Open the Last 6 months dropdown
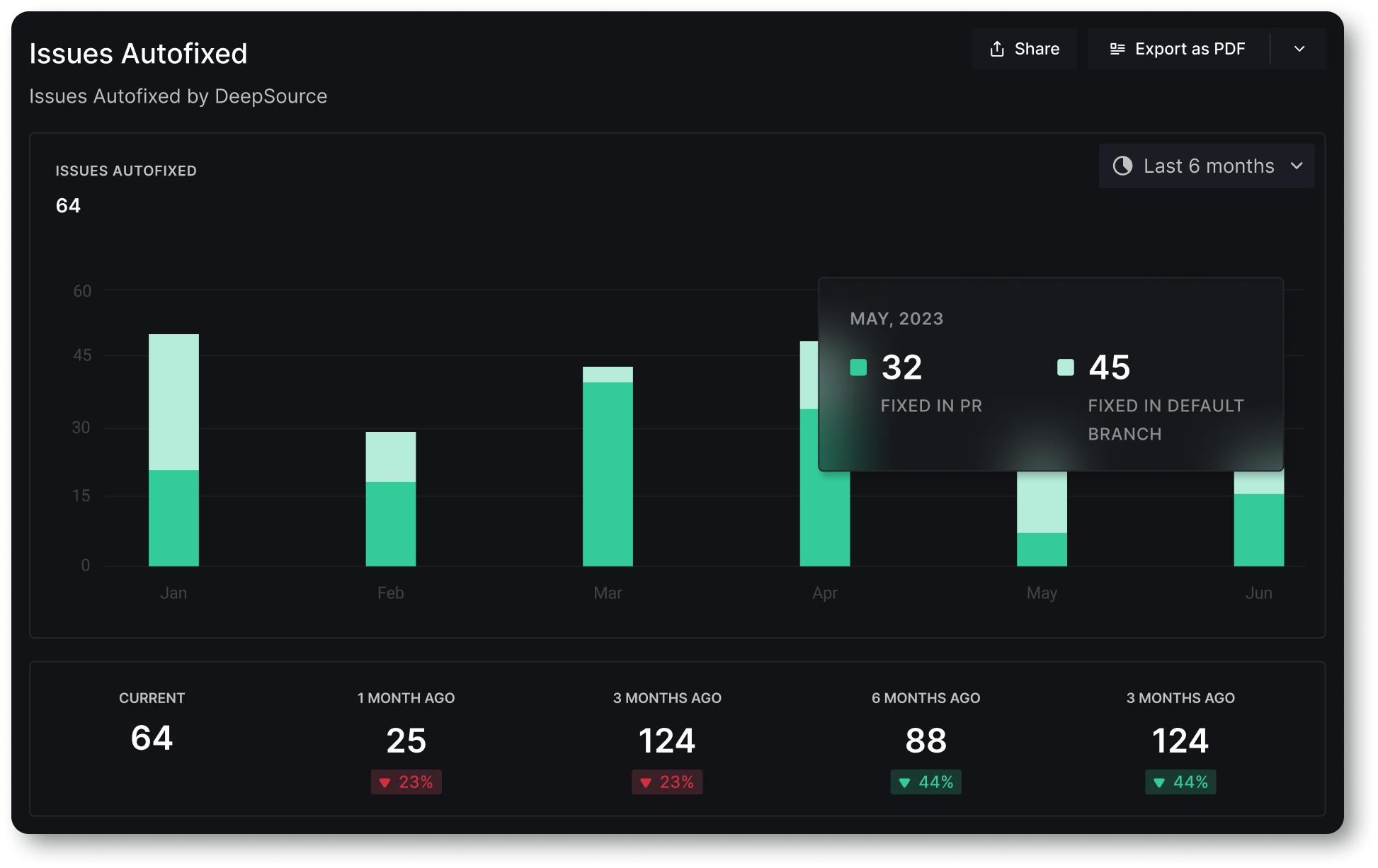Image resolution: width=1378 pixels, height=868 pixels. pos(1207,166)
